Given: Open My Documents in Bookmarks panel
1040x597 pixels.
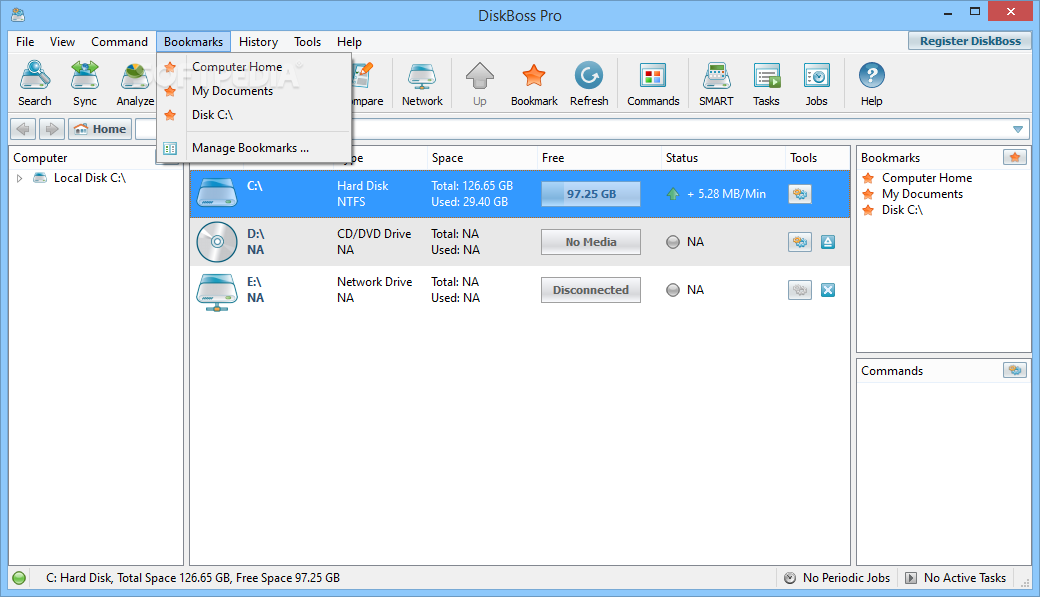Looking at the screenshot, I should tap(922, 194).
